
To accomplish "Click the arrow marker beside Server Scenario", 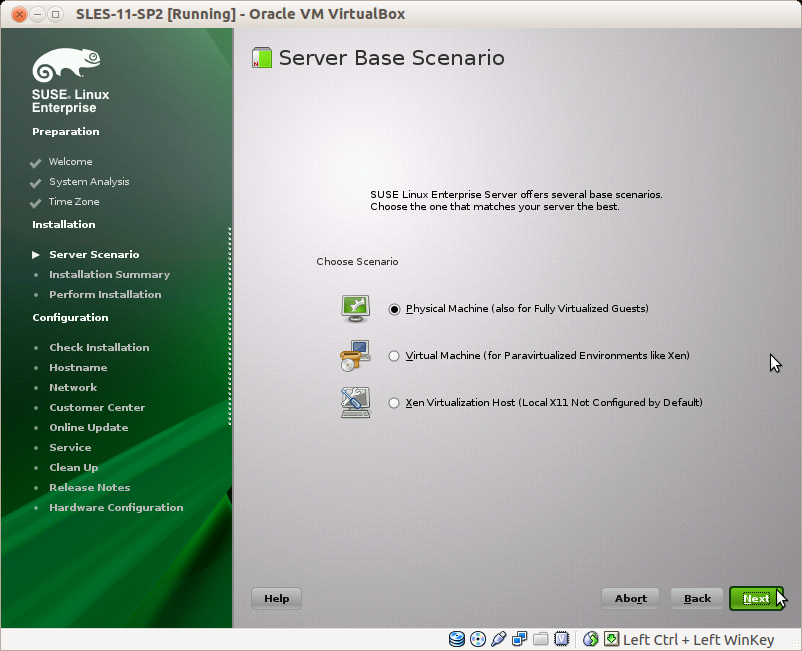I will tap(35, 255).
